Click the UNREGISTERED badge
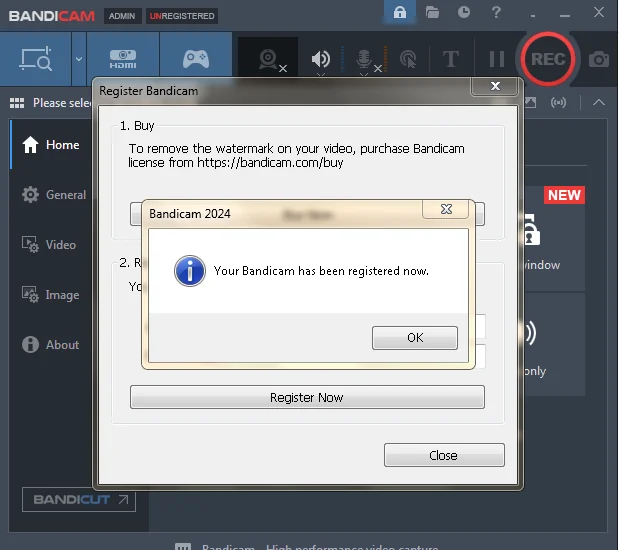Screen dimensions: 619x550 (182, 16)
